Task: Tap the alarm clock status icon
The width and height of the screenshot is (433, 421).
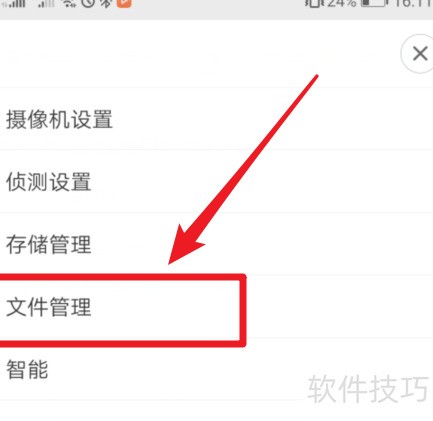Action: (x=88, y=3)
